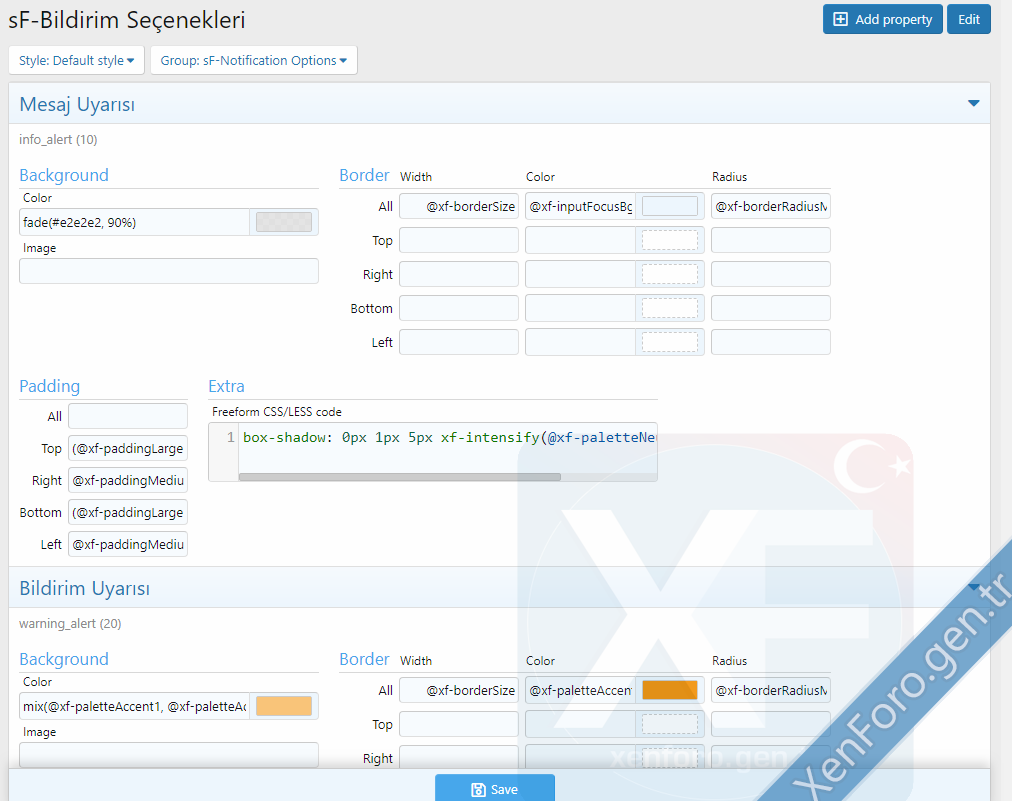Screen dimensions: 1012x801
Task: Open warning_alert orange border color swatch
Action: (x=669, y=691)
